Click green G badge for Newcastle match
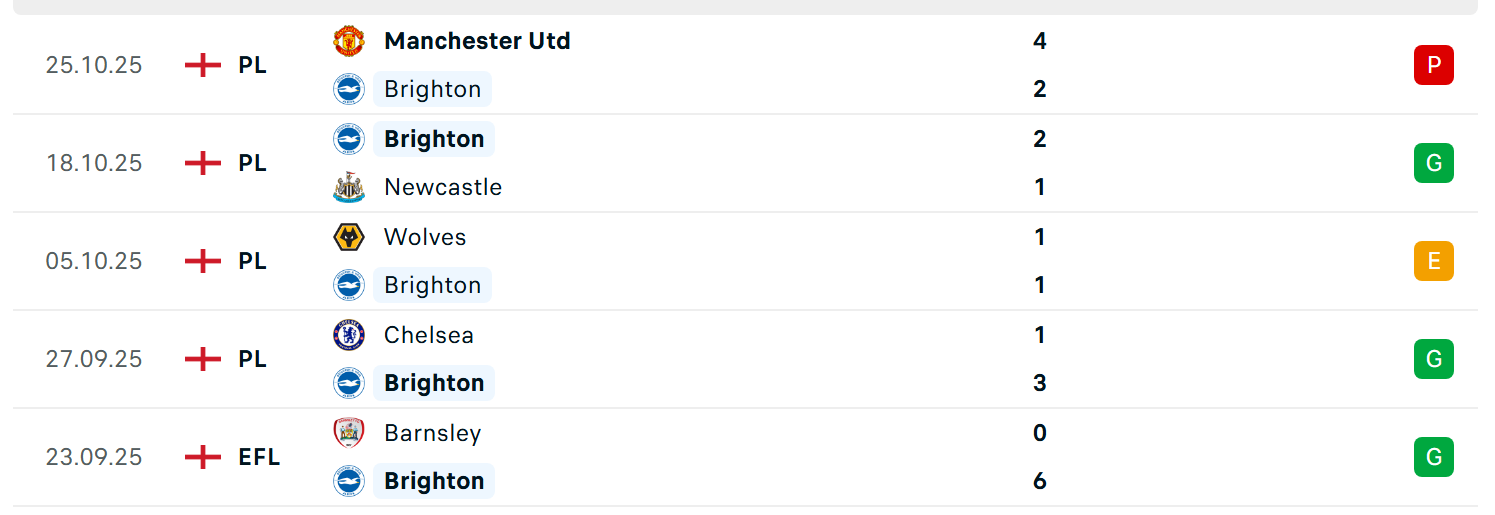1495x515 pixels. click(x=1433, y=163)
